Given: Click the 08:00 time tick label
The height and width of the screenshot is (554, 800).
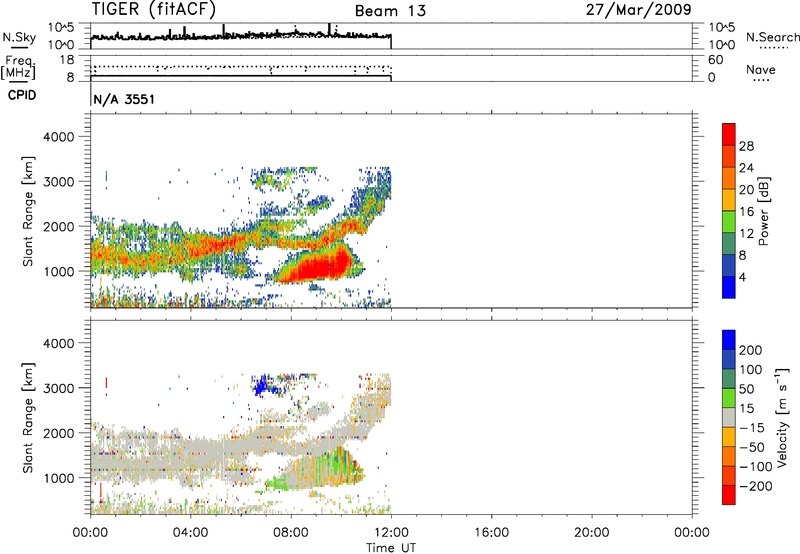Looking at the screenshot, I should [291, 533].
